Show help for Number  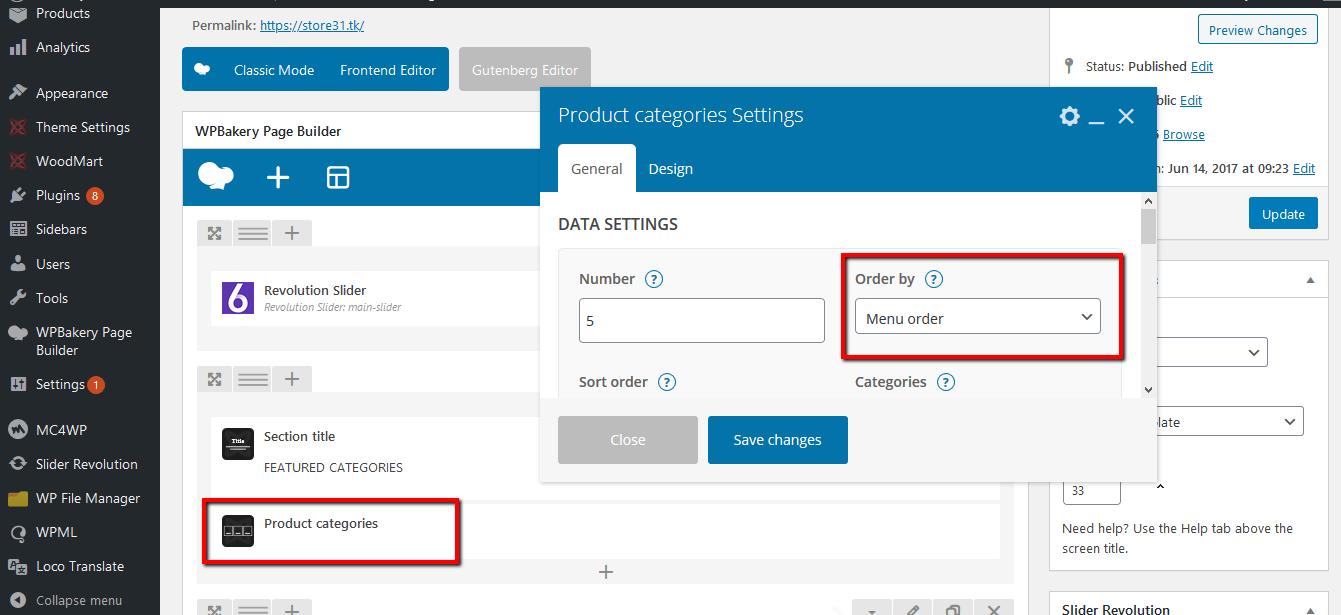click(x=654, y=279)
